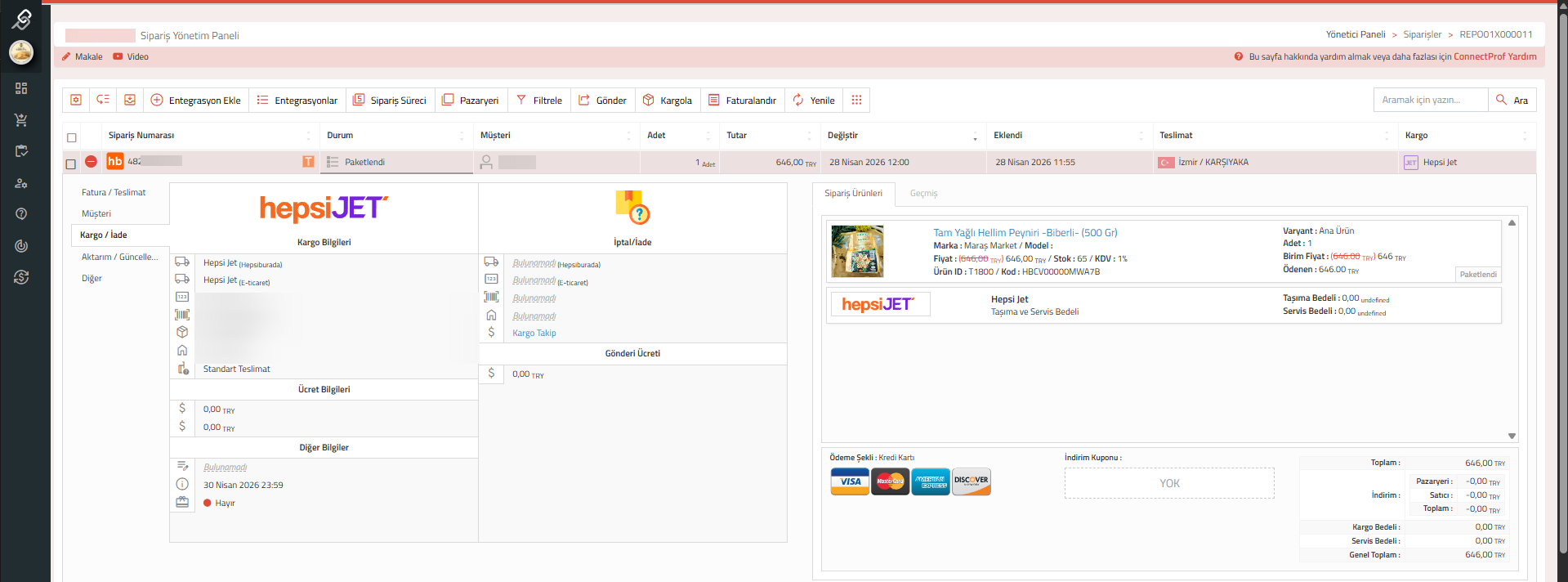Refresh the list with Yenile
This screenshot has width=1568, height=582.
point(814,100)
